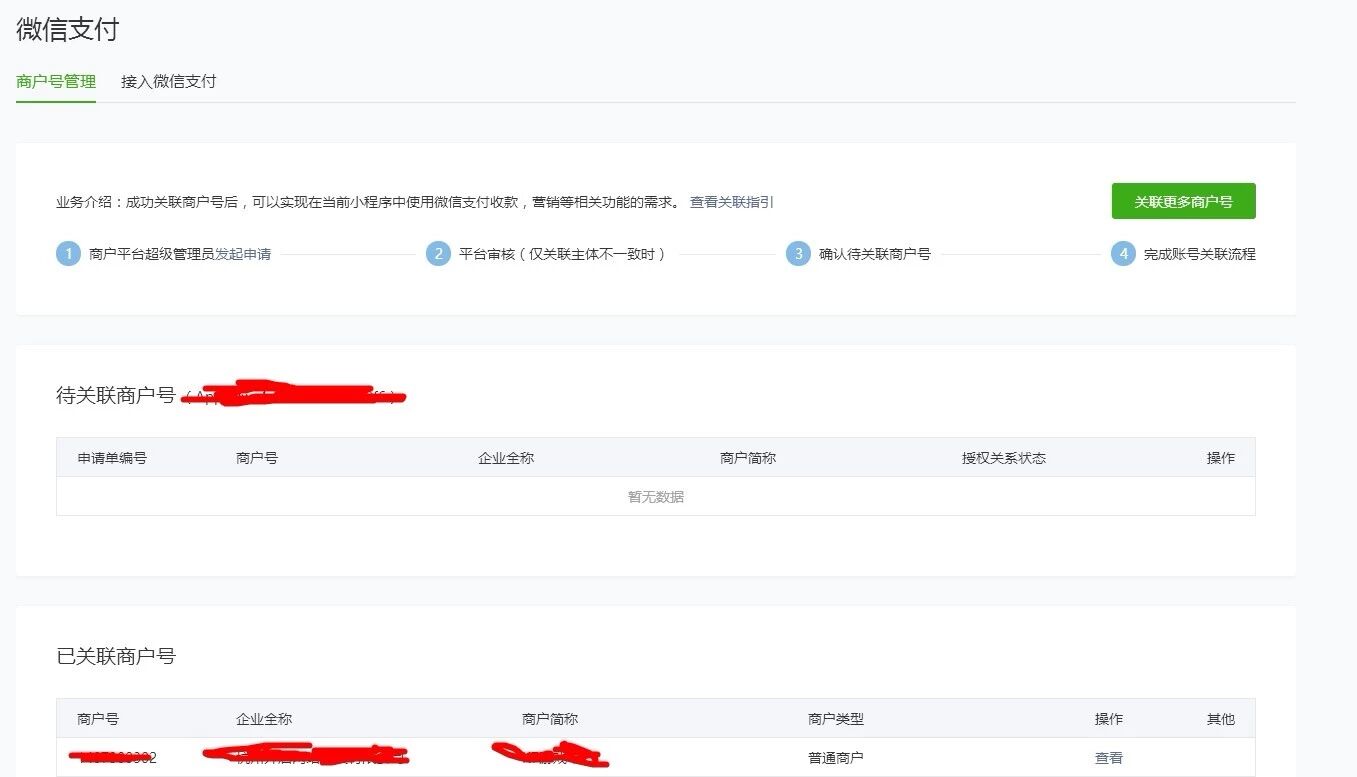This screenshot has height=777, width=1357.
Task: Click 企业全称 header in 已关联商户号 table
Action: 264,719
